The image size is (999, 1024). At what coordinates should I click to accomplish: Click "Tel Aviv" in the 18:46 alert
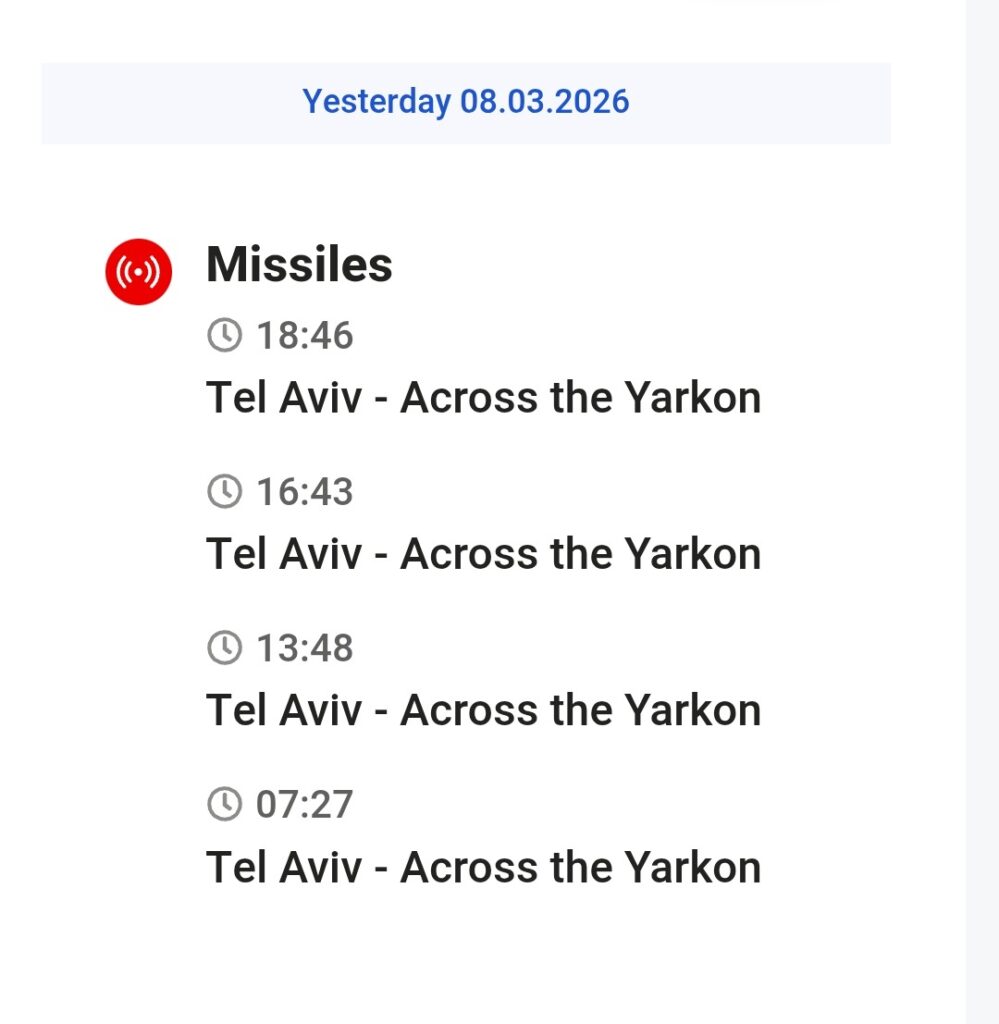283,398
